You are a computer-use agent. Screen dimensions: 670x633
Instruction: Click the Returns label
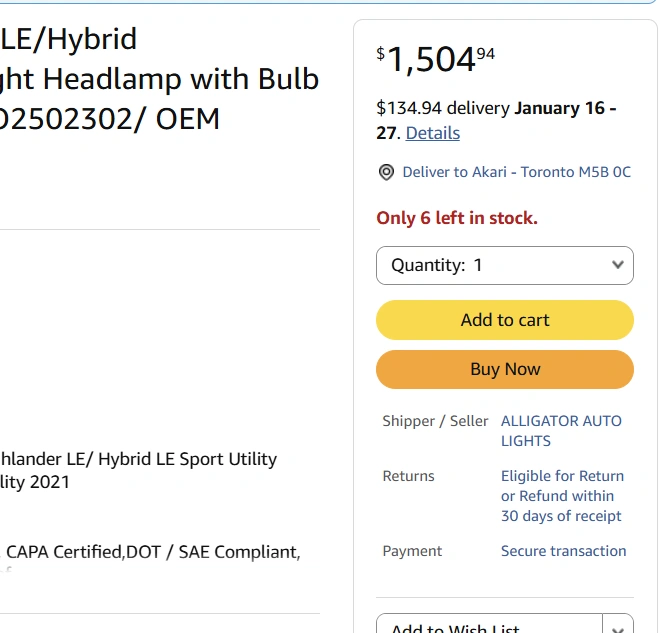408,476
